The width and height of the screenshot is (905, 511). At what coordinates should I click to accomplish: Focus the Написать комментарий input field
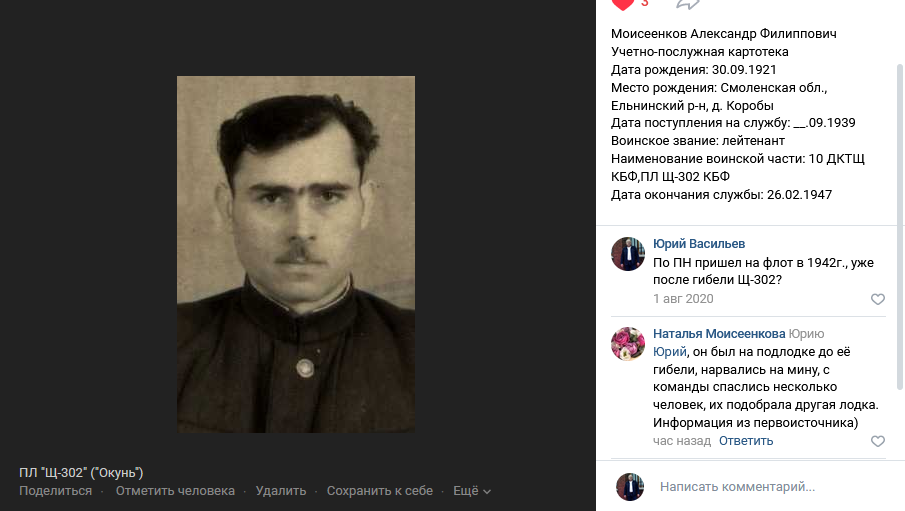[771, 487]
